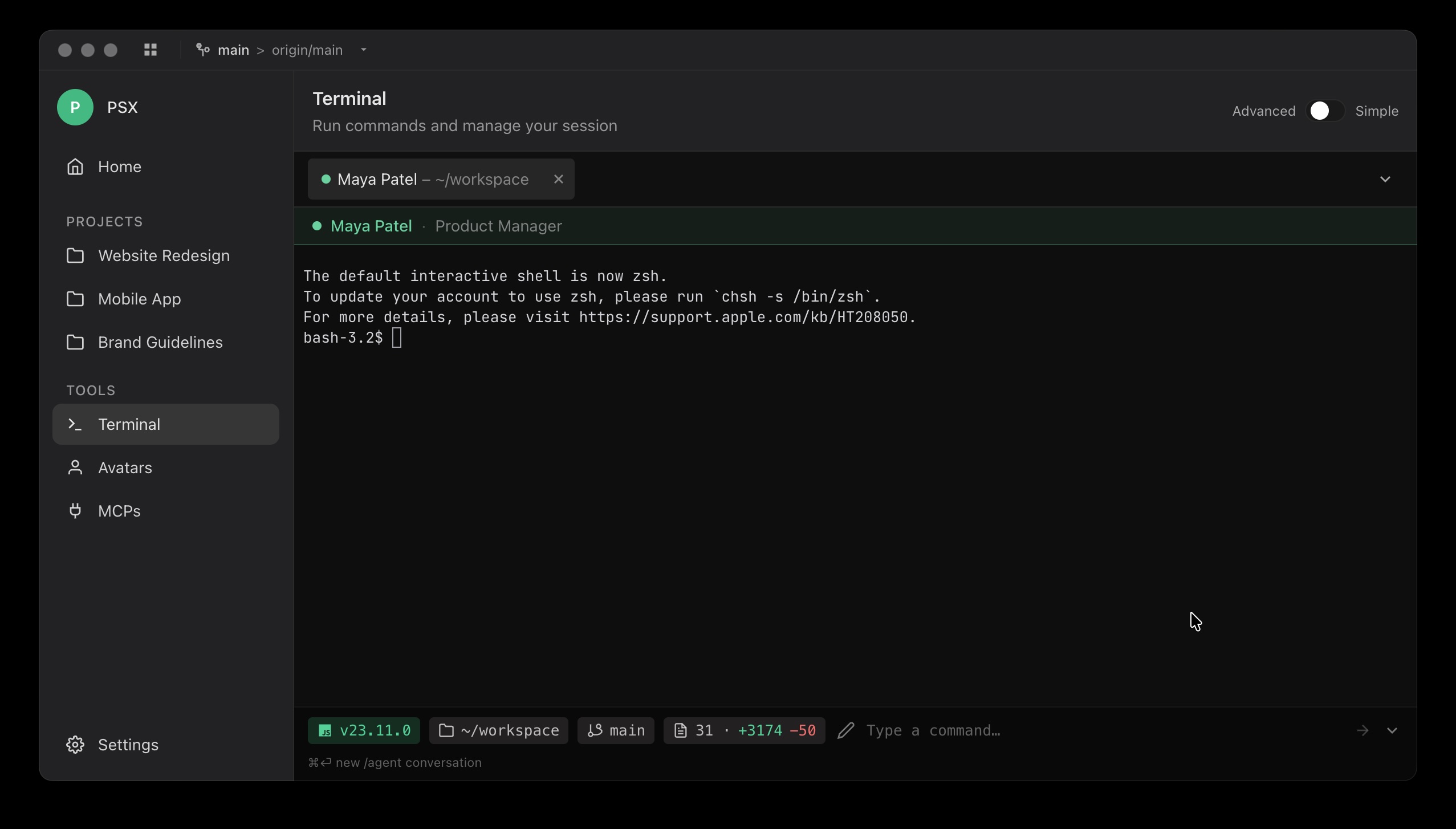Open the Avatars tool
This screenshot has height=829, width=1456.
[x=125, y=468]
